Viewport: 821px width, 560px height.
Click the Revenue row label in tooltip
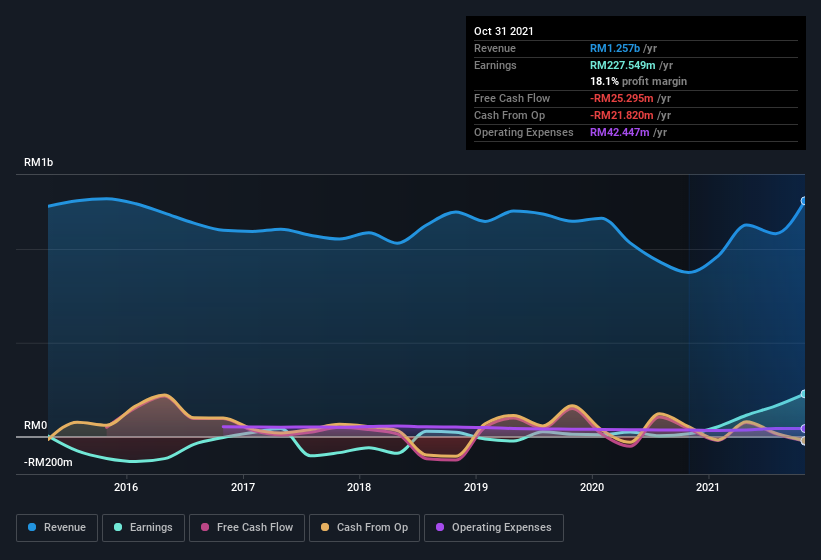pos(495,48)
